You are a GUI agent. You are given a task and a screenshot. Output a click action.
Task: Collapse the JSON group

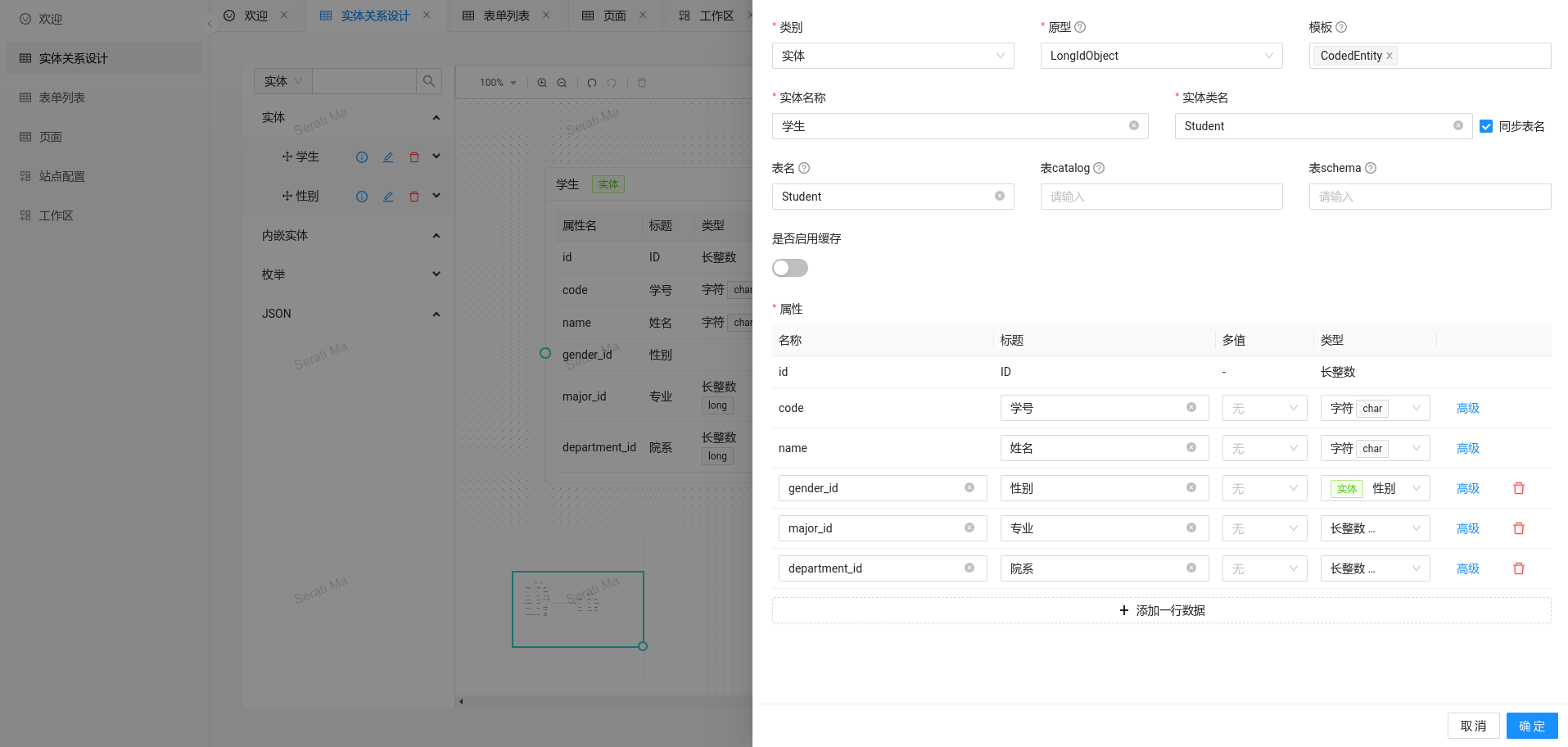436,315
